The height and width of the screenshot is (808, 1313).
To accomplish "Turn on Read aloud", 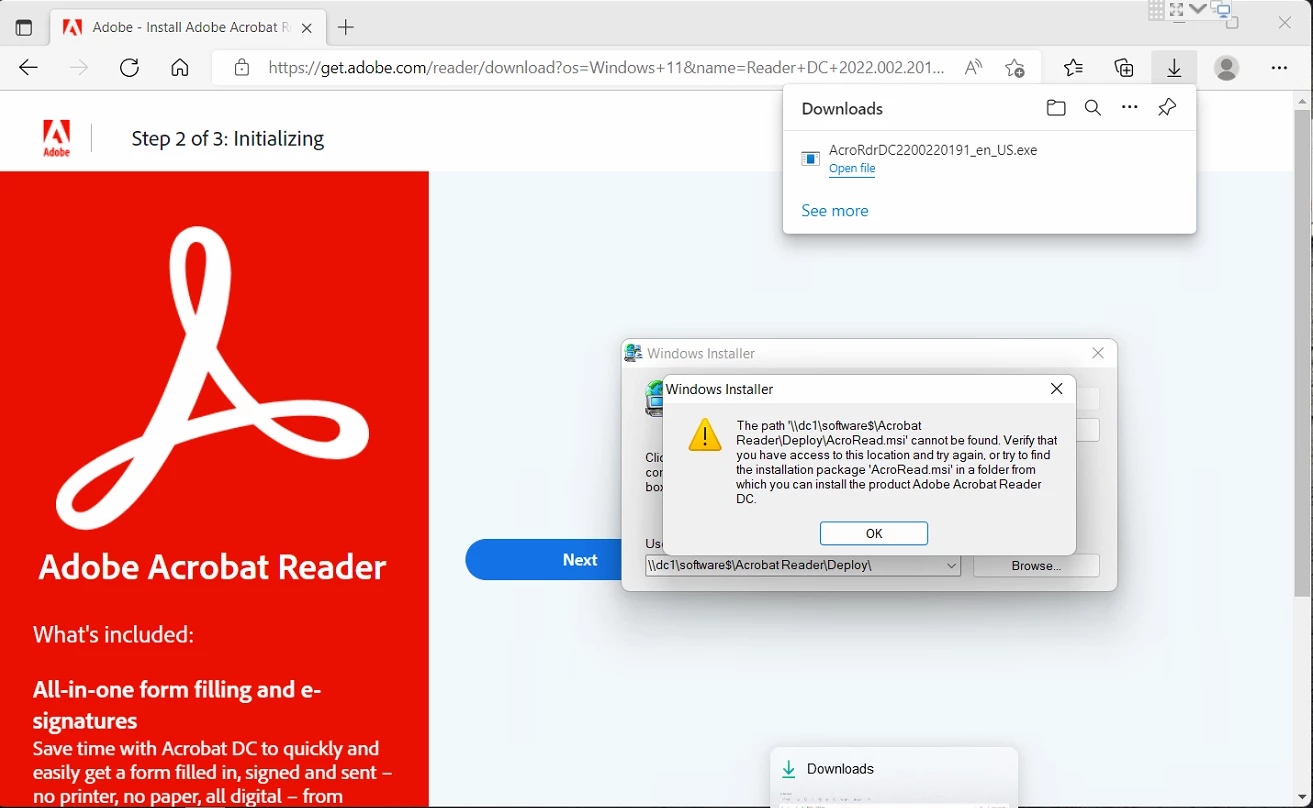I will 973,68.
